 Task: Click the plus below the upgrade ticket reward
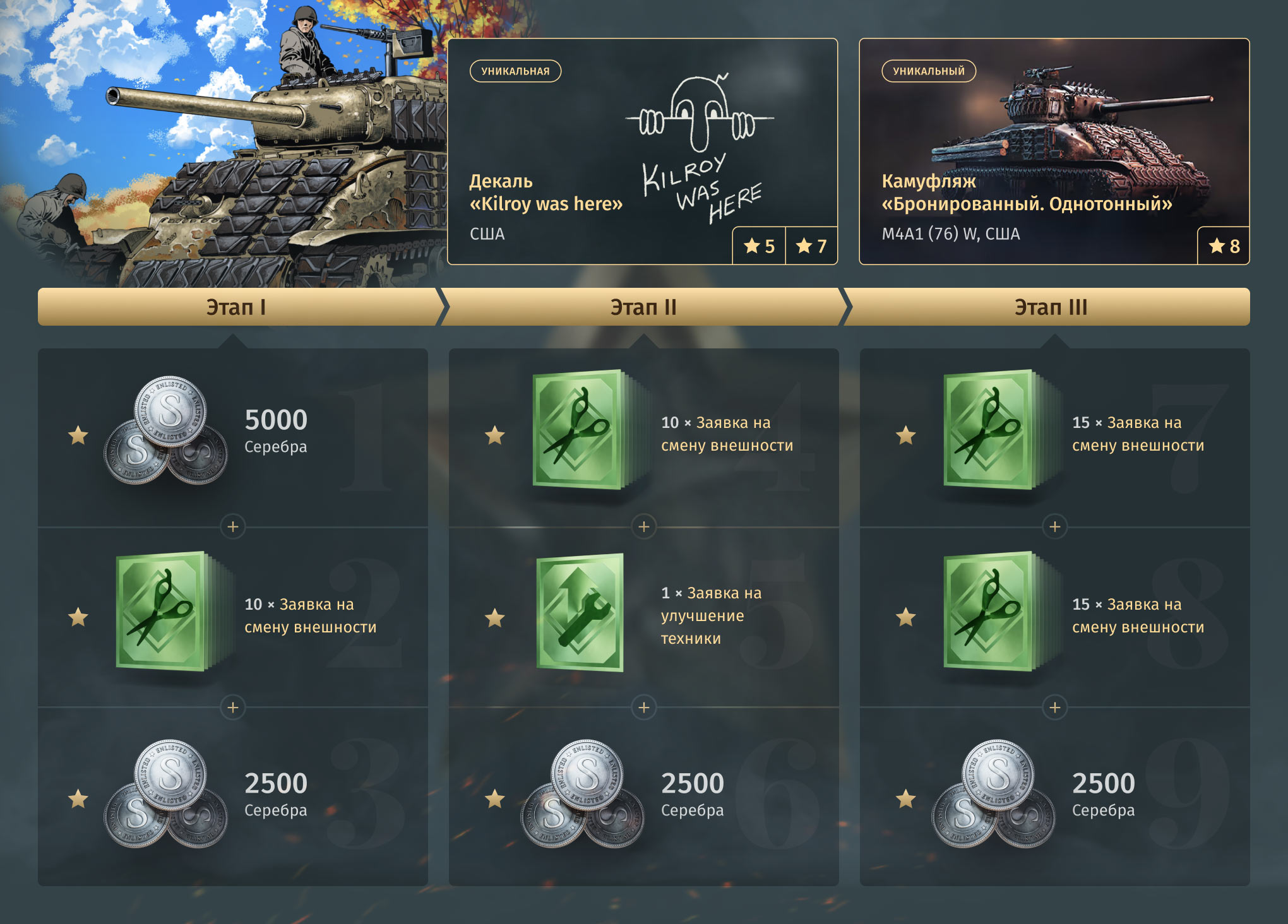[644, 708]
